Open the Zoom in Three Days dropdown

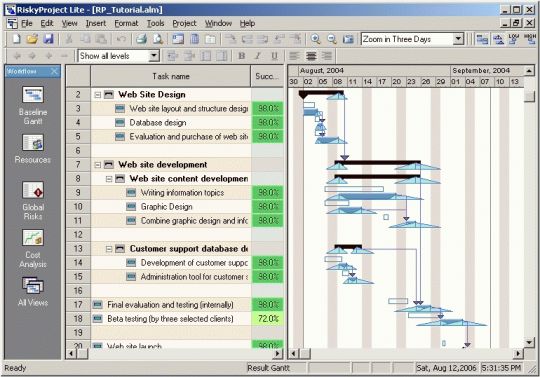pos(458,39)
